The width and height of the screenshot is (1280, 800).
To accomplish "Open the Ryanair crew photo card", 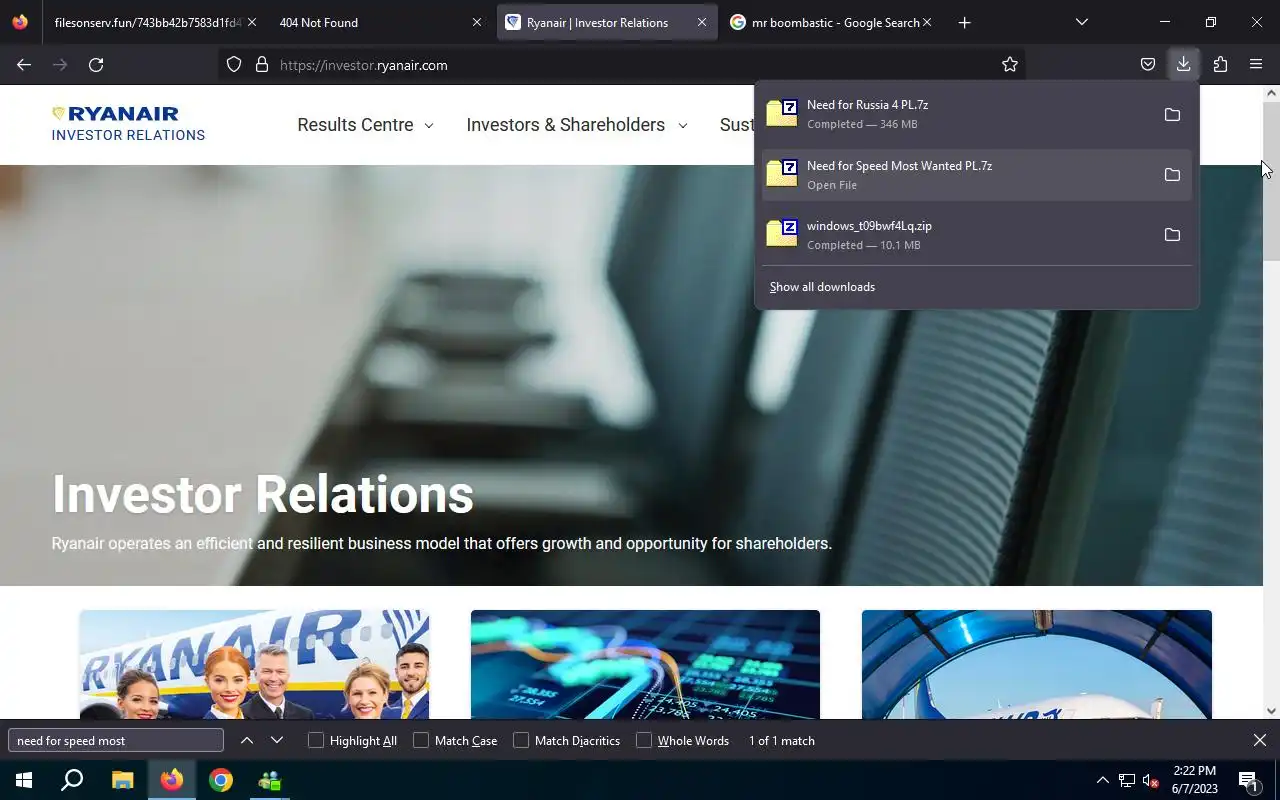I will [254, 664].
